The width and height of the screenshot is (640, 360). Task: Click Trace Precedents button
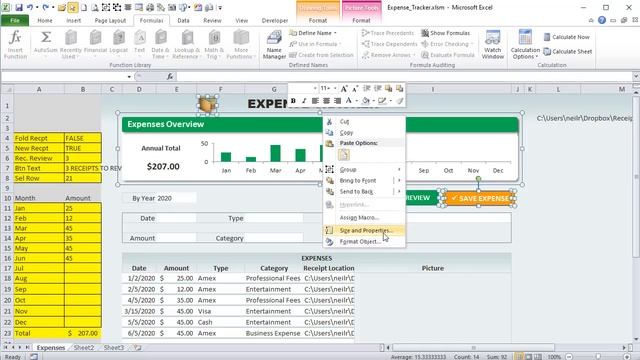(388, 33)
